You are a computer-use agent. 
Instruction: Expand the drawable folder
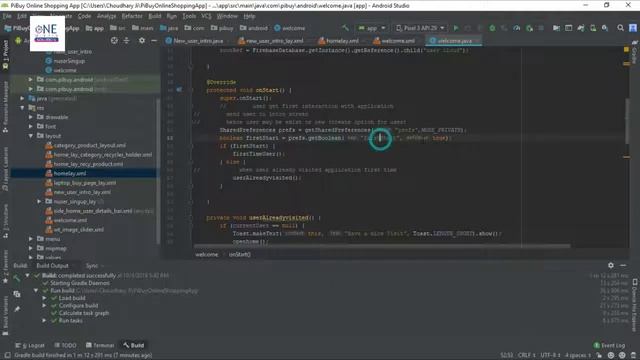click(x=31, y=117)
